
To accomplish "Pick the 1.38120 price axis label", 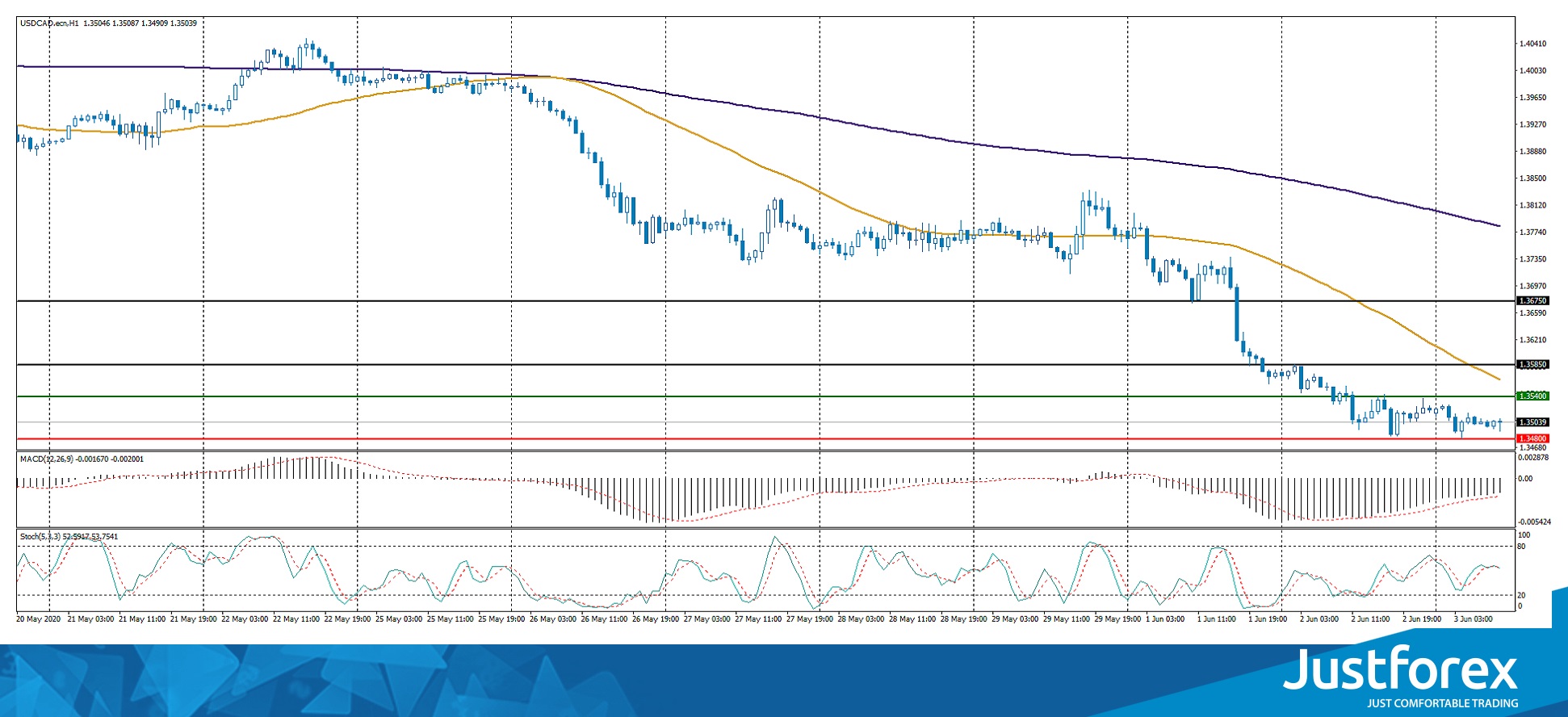I will 1532,205.
